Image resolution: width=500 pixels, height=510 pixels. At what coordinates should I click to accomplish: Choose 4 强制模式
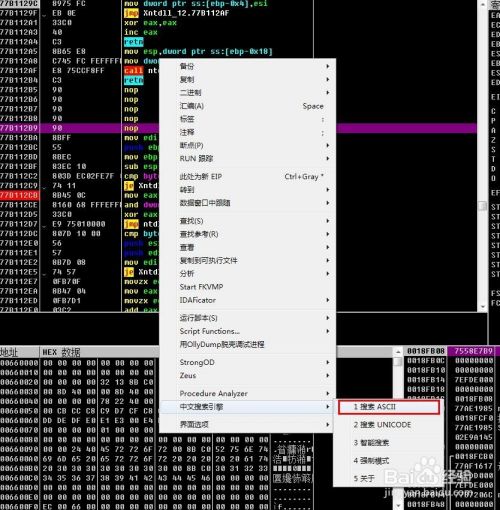pos(389,461)
